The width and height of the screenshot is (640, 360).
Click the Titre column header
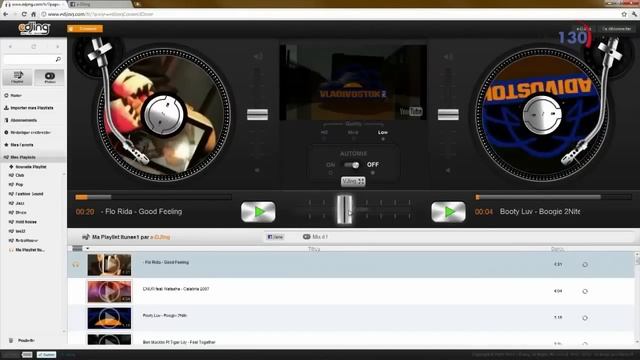click(314, 249)
